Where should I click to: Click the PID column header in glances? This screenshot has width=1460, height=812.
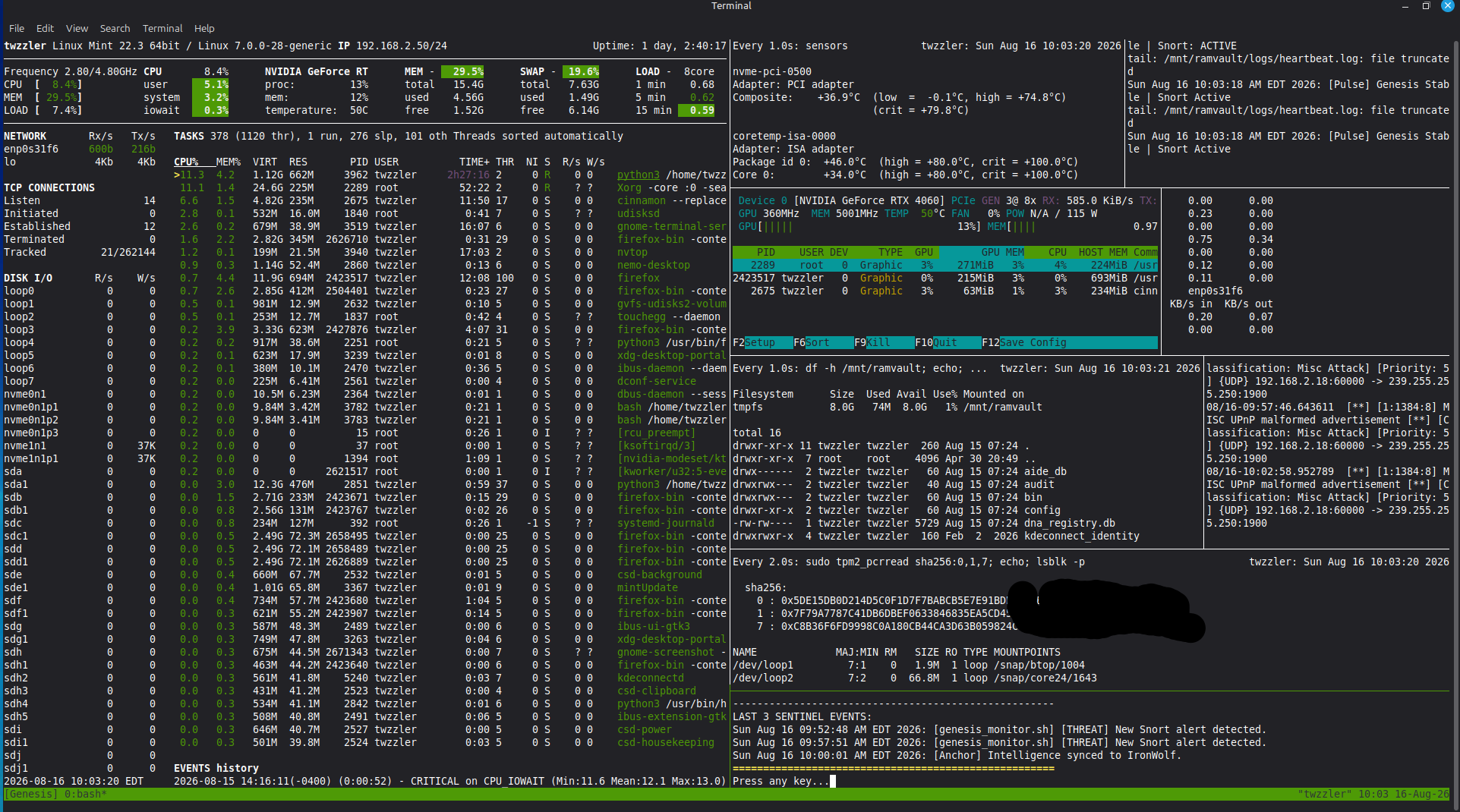pos(359,162)
